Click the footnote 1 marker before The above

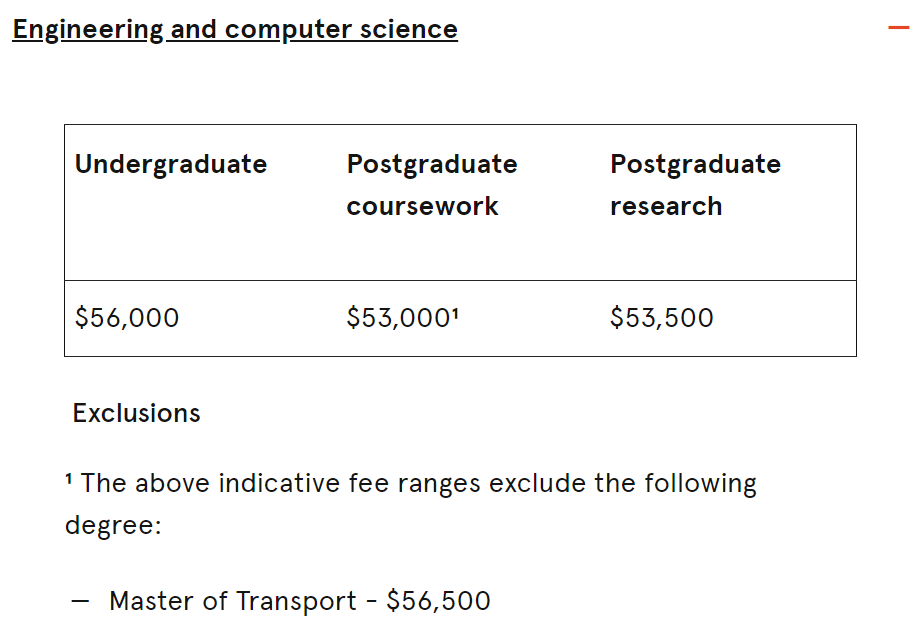[x=69, y=479]
